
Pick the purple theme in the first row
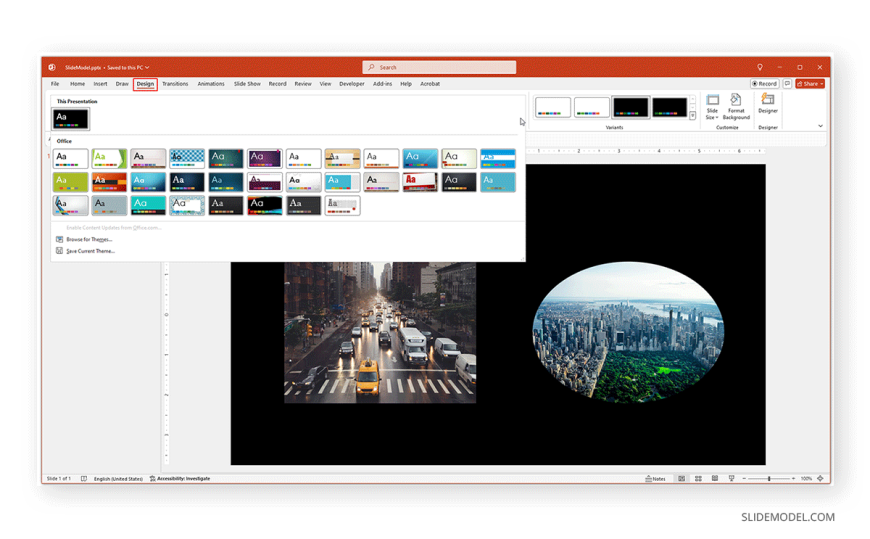click(x=265, y=158)
